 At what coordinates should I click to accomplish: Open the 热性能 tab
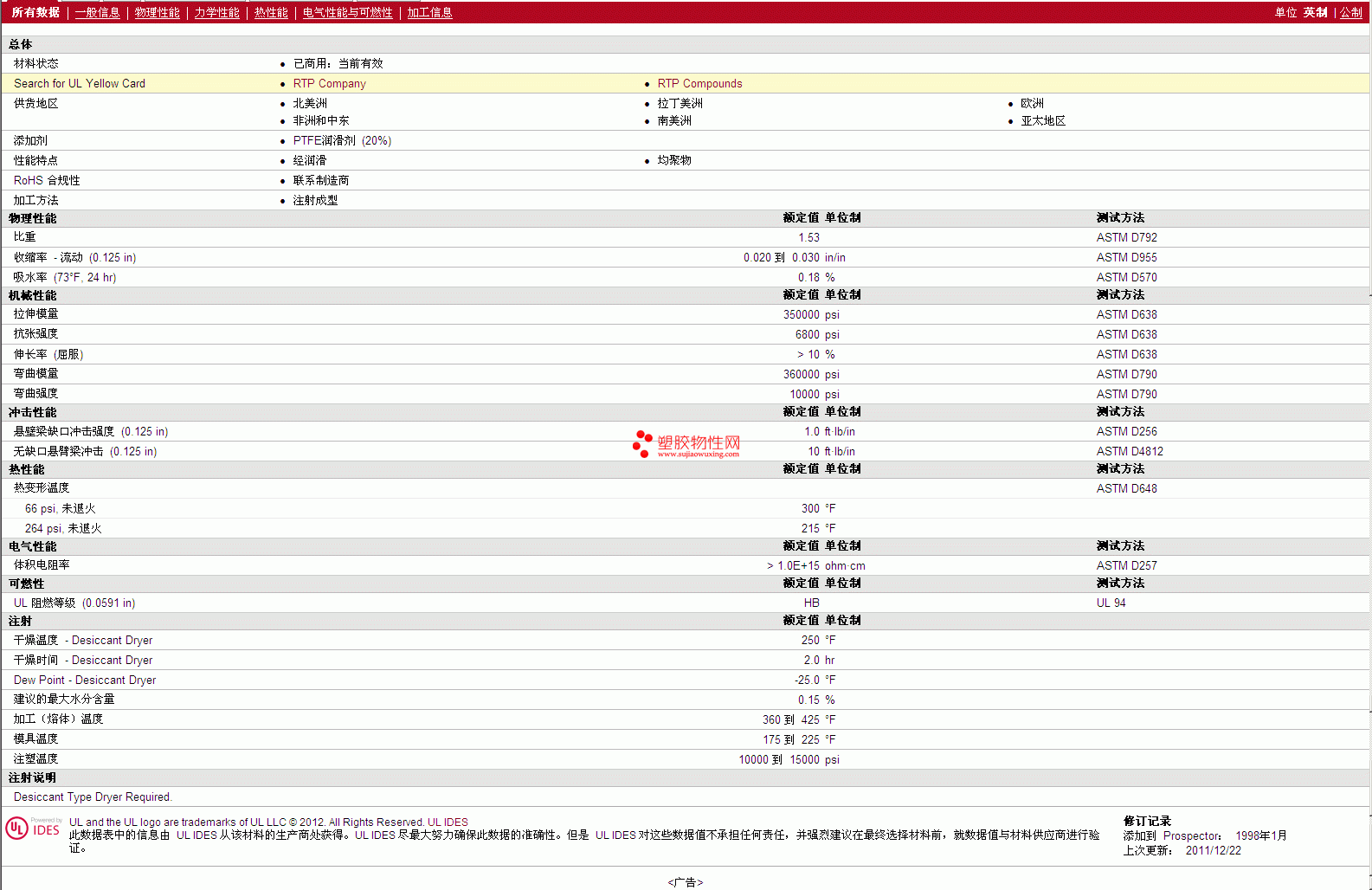point(271,12)
